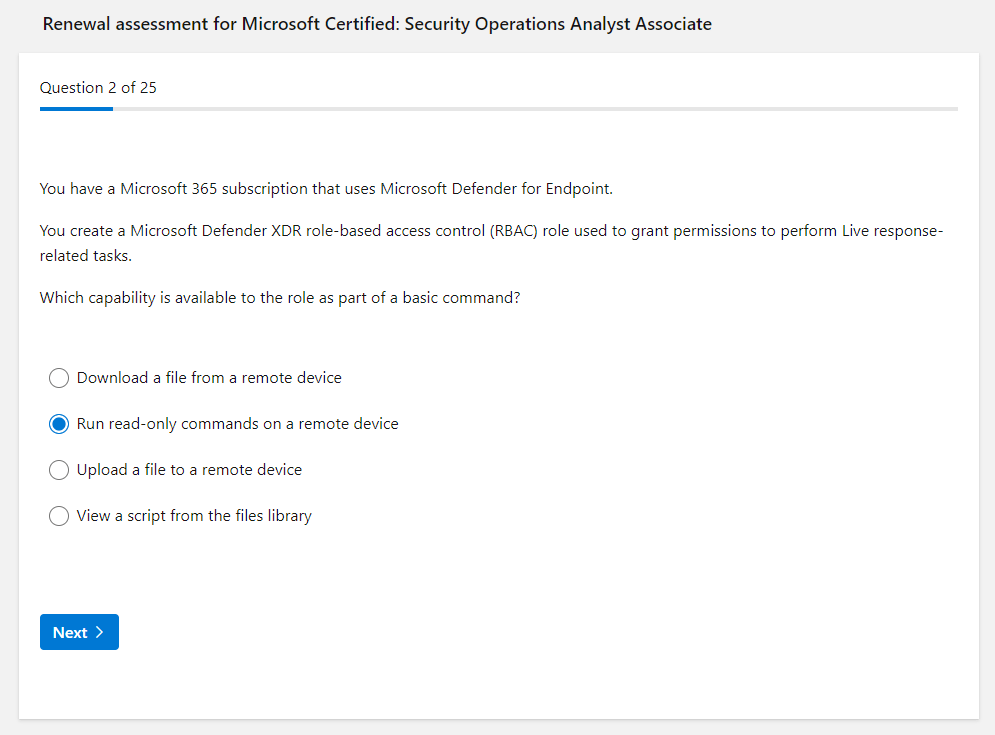Click the "Upload a file to a remote device" answer text
The width and height of the screenshot is (995, 735).
(x=189, y=470)
